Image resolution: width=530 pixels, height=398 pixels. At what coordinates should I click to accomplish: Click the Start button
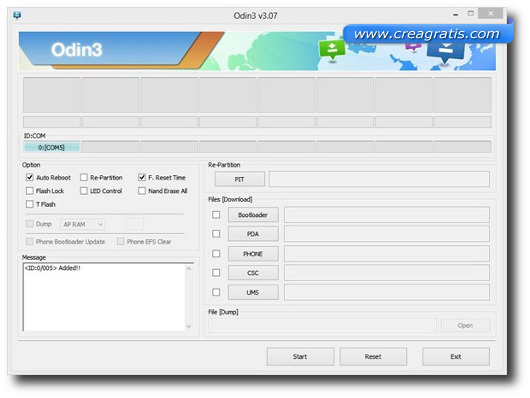(300, 356)
